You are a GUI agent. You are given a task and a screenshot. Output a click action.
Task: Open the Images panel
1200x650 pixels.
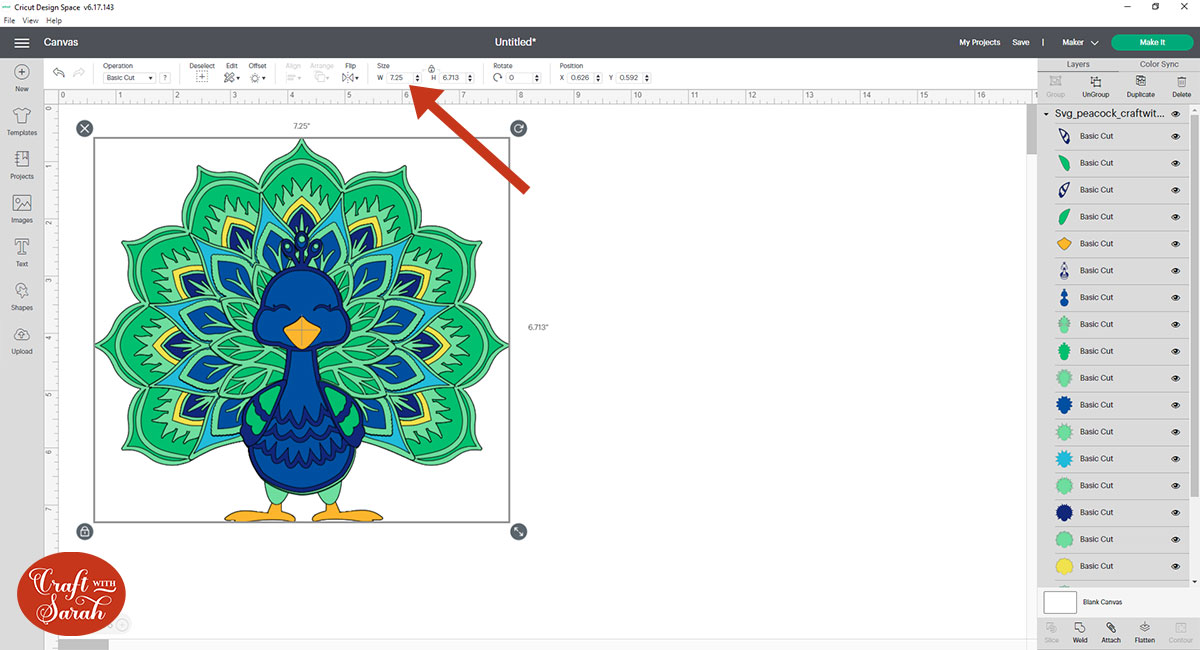coord(21,207)
